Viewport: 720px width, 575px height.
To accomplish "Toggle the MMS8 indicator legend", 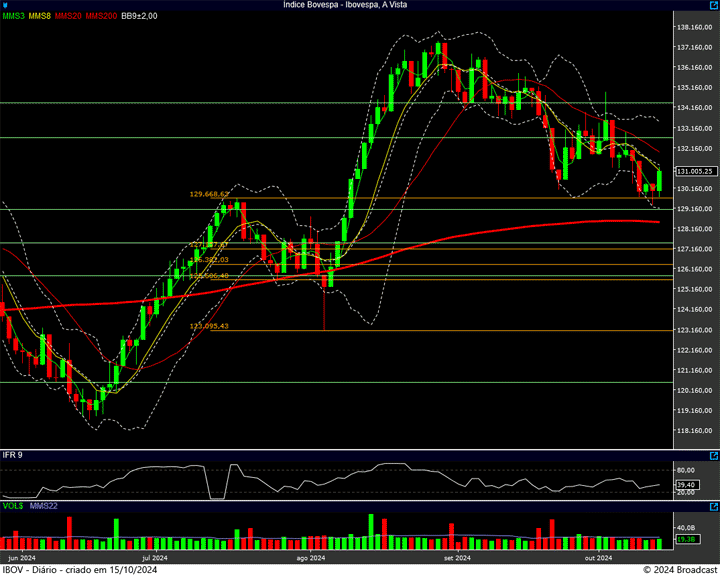I will tap(41, 16).
